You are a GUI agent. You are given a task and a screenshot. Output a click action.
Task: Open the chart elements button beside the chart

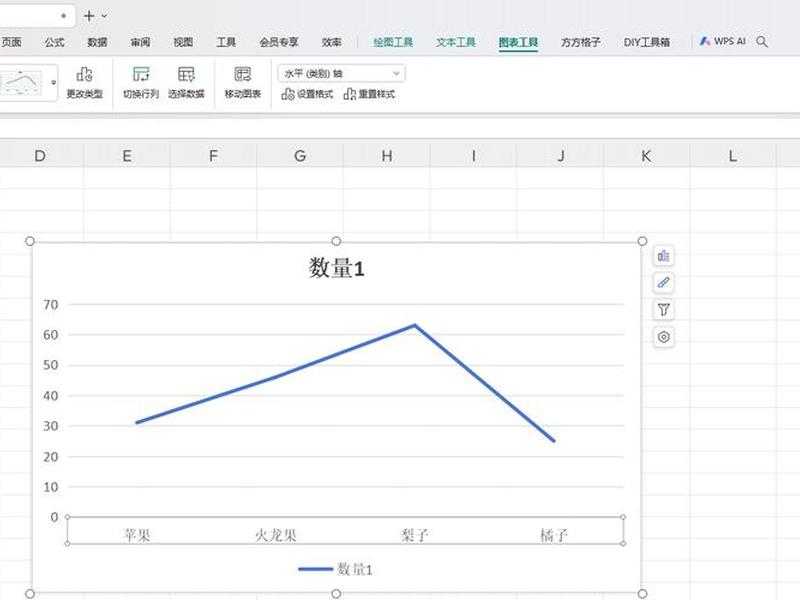663,256
